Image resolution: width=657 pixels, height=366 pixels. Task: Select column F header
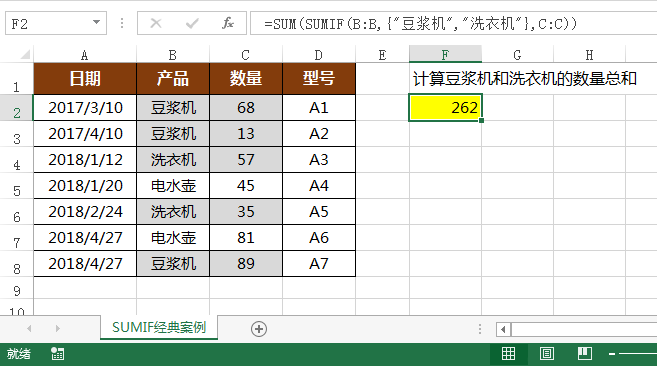tap(445, 55)
